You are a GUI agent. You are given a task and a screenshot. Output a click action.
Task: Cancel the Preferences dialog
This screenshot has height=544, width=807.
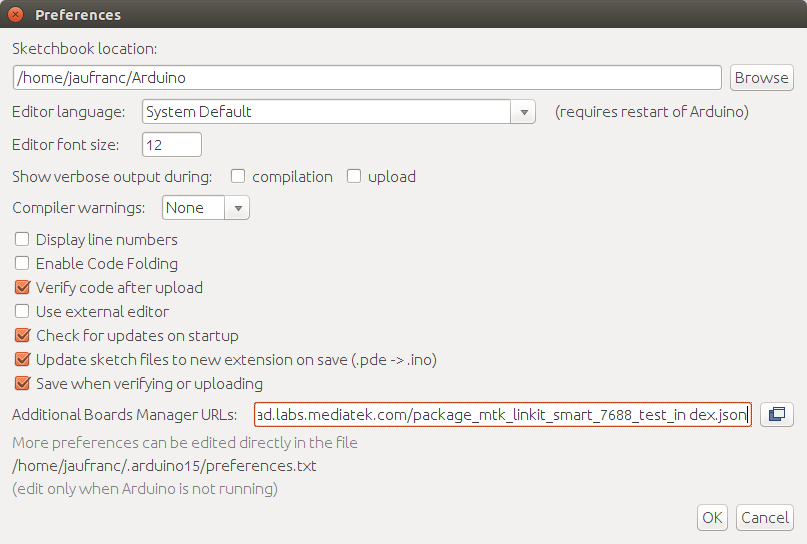point(765,517)
